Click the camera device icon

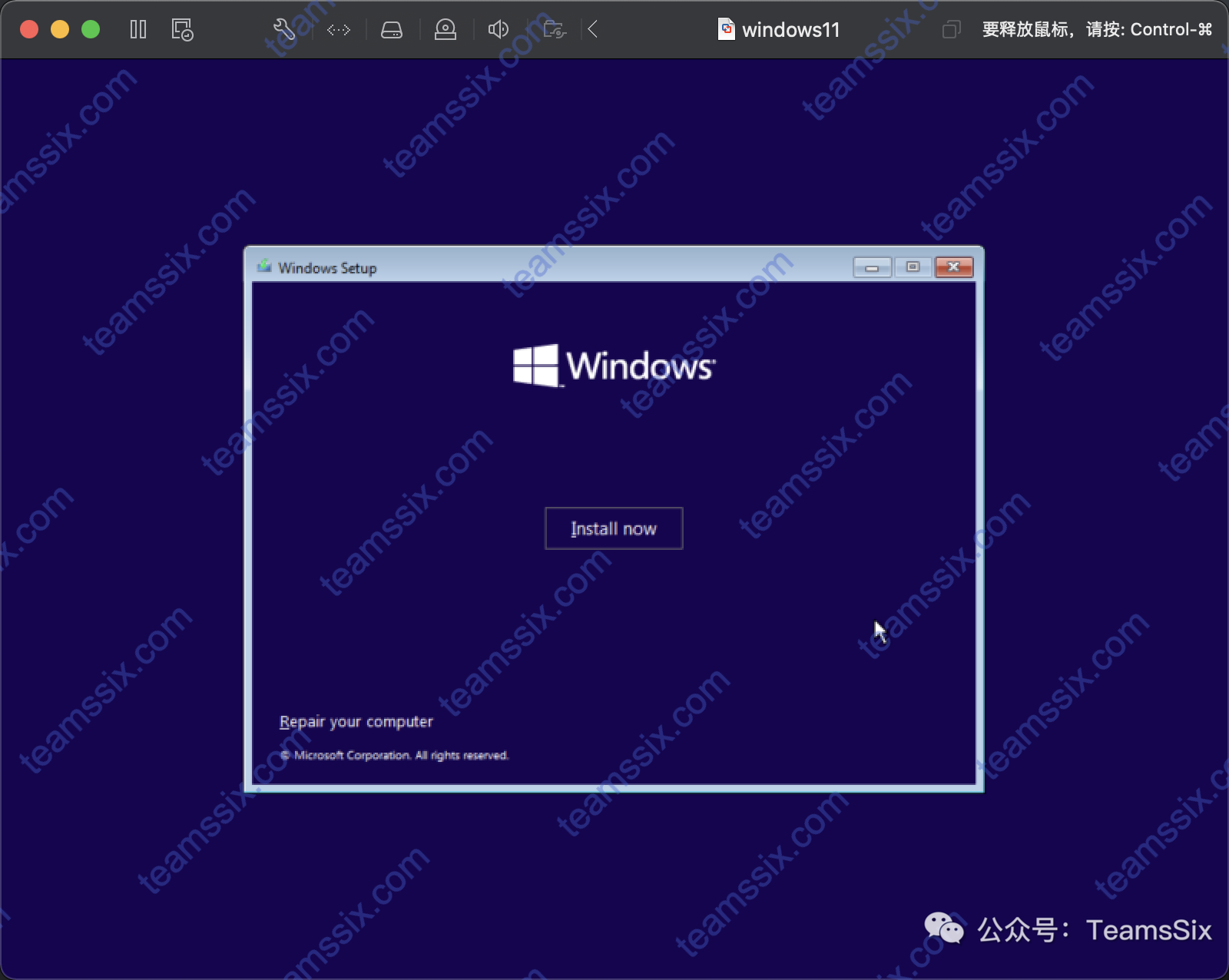pyautogui.click(x=446, y=30)
